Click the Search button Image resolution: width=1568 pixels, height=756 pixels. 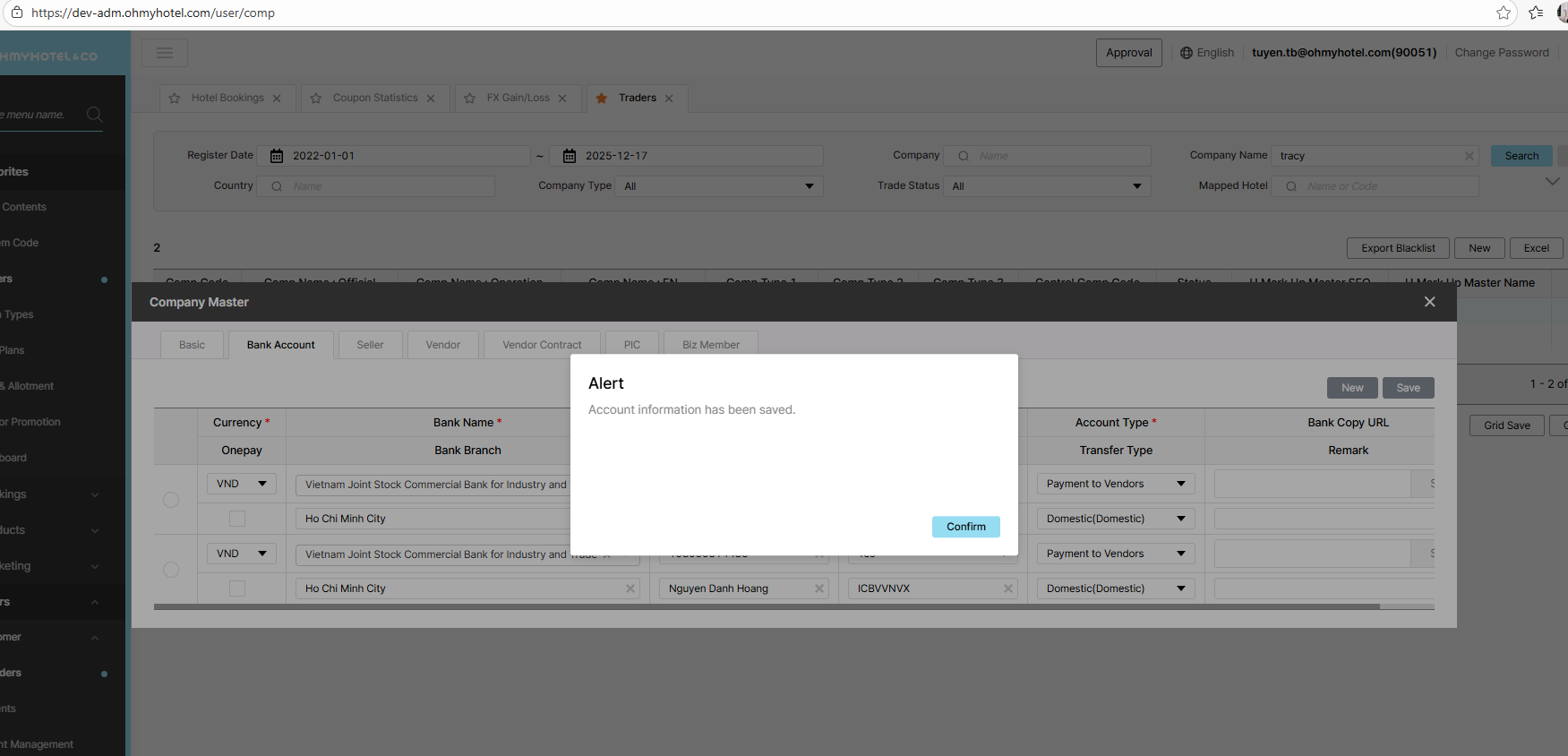coord(1521,156)
